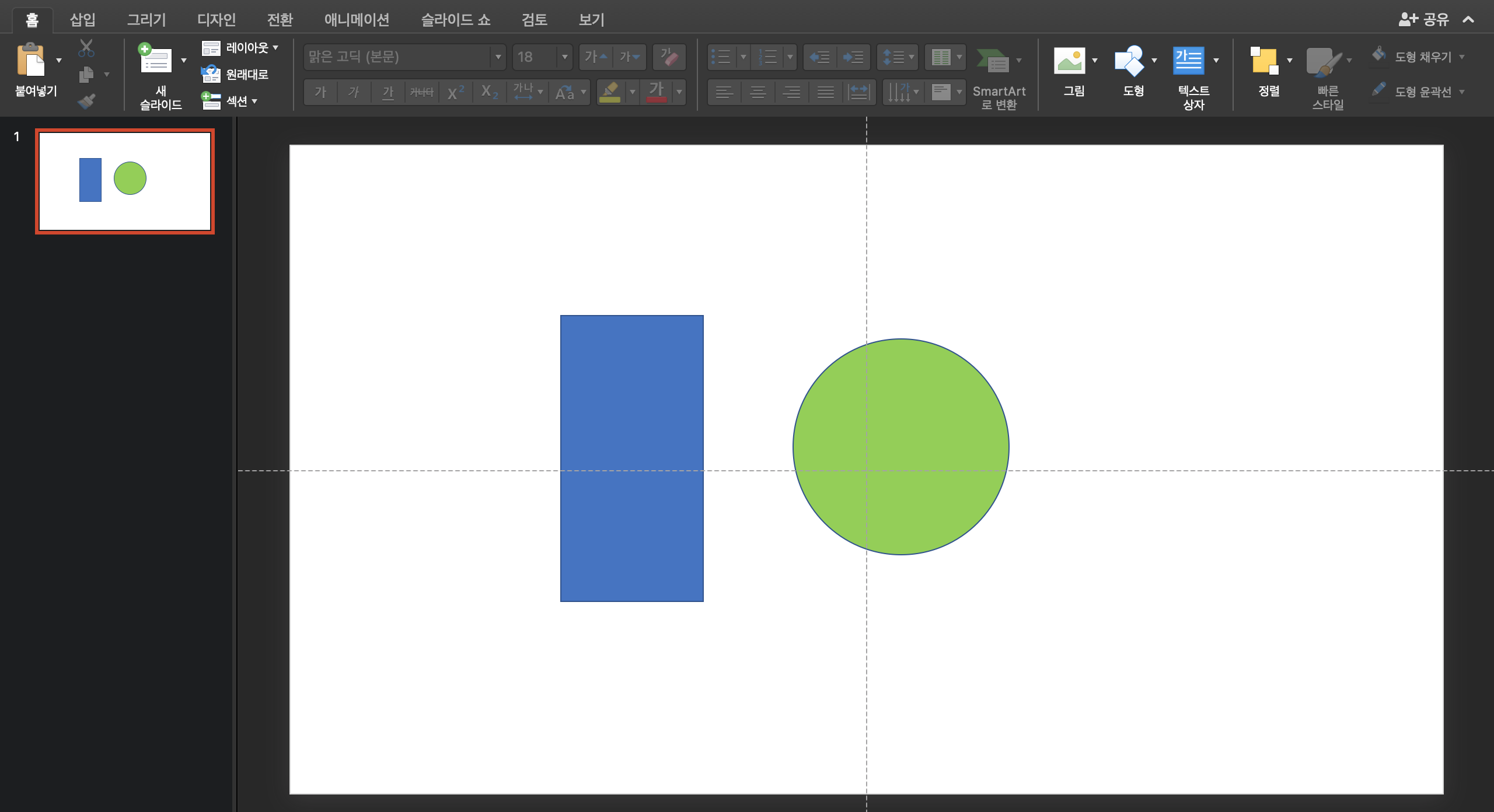Toggle italic text formatting
Image resolution: width=1494 pixels, height=812 pixels.
point(354,92)
